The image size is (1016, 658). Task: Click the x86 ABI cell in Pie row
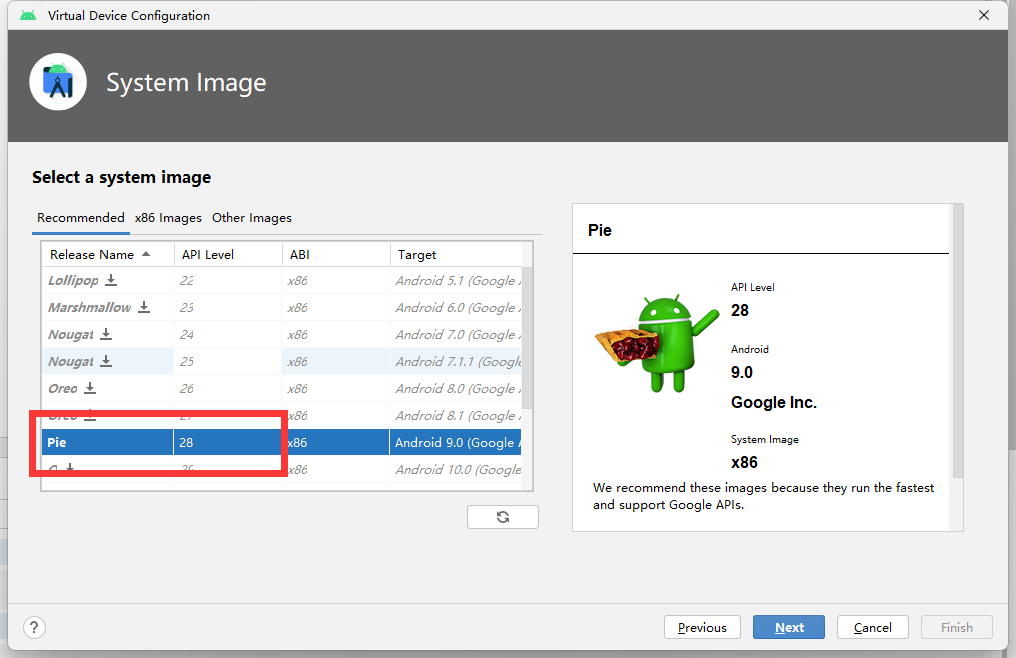[336, 442]
